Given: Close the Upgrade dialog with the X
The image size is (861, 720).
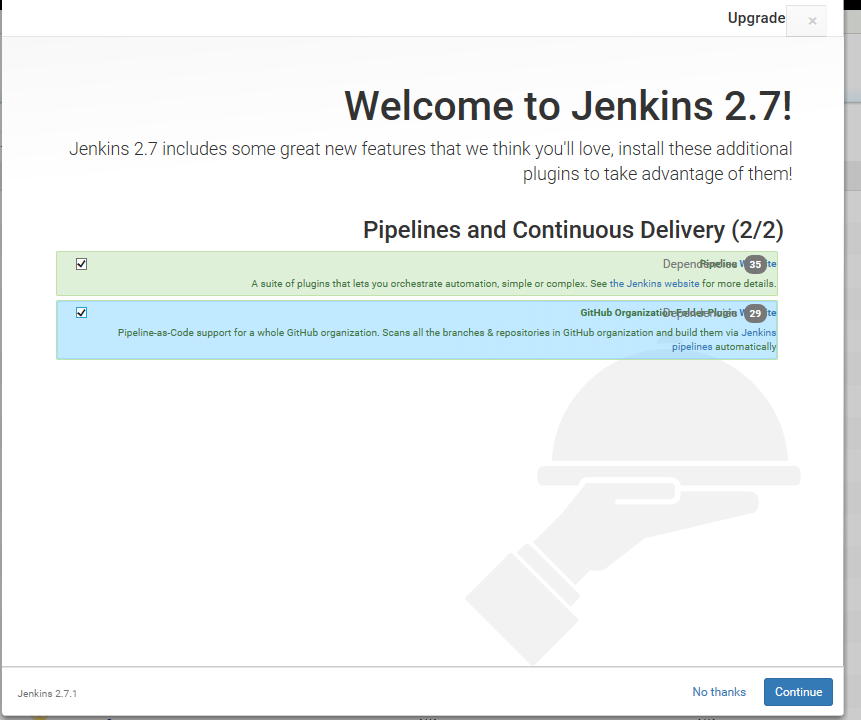Looking at the screenshot, I should 811,21.
